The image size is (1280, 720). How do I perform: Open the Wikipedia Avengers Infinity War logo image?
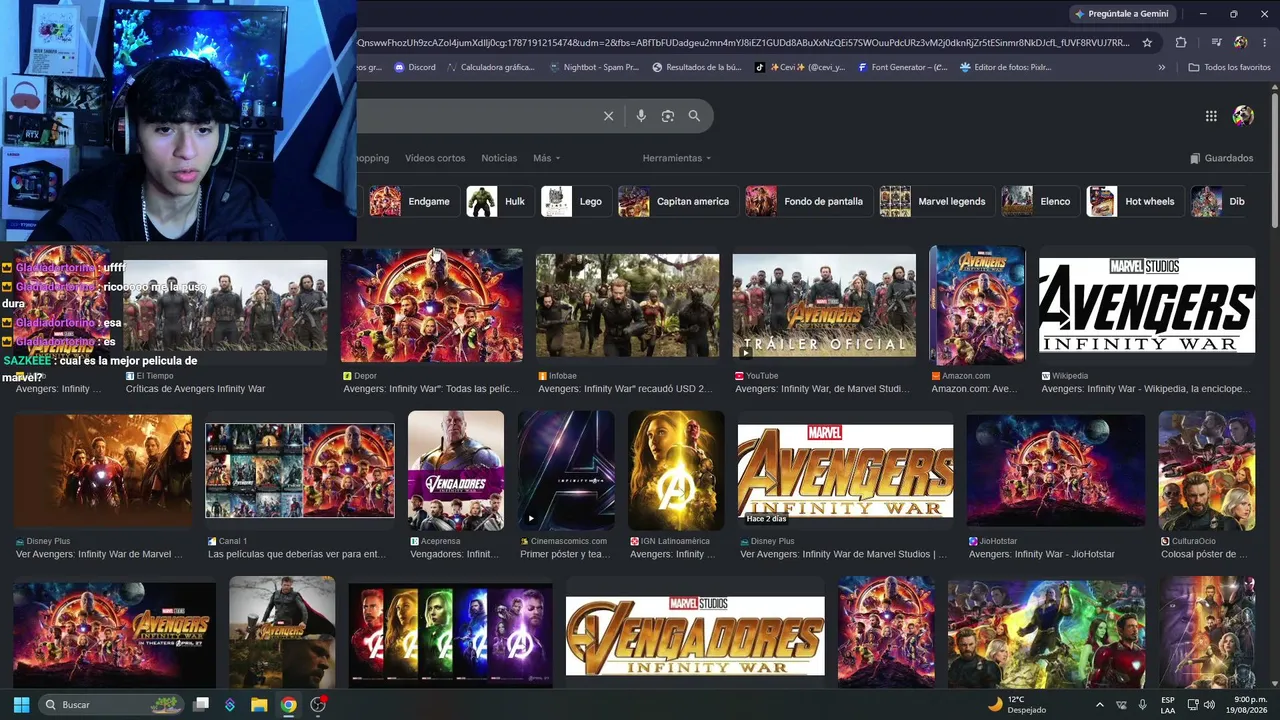tap(1147, 305)
